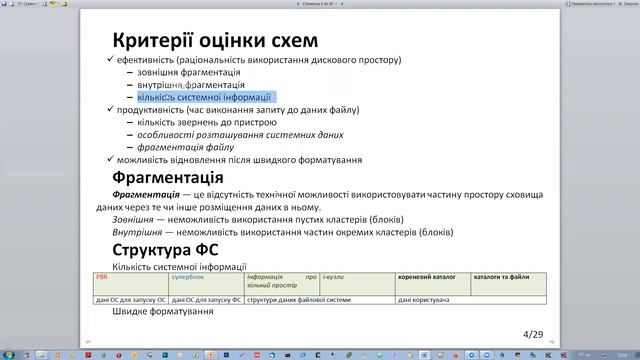Open the Страница 4 из 29 page dropdown

pos(320,4)
